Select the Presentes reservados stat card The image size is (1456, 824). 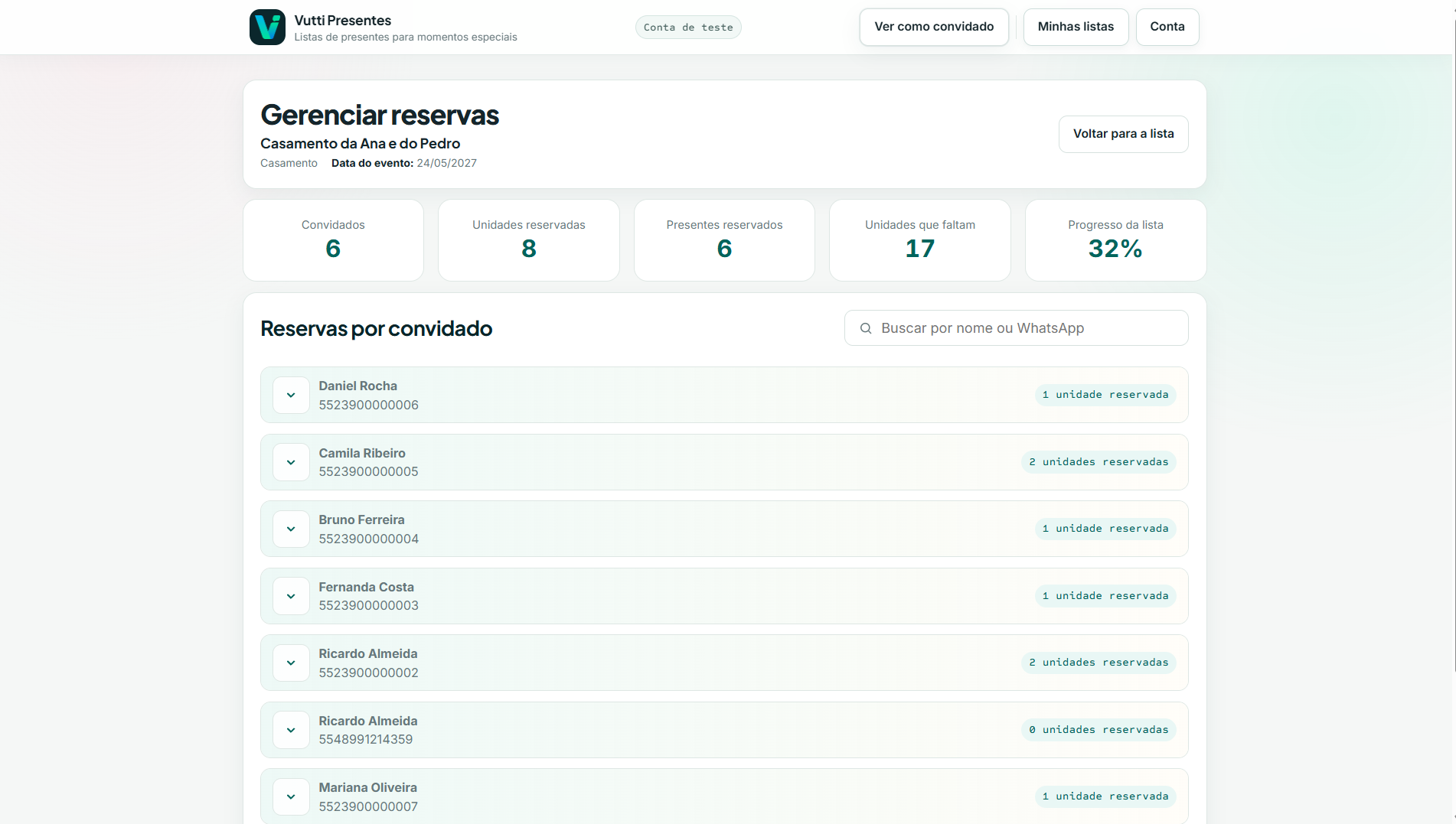click(724, 240)
